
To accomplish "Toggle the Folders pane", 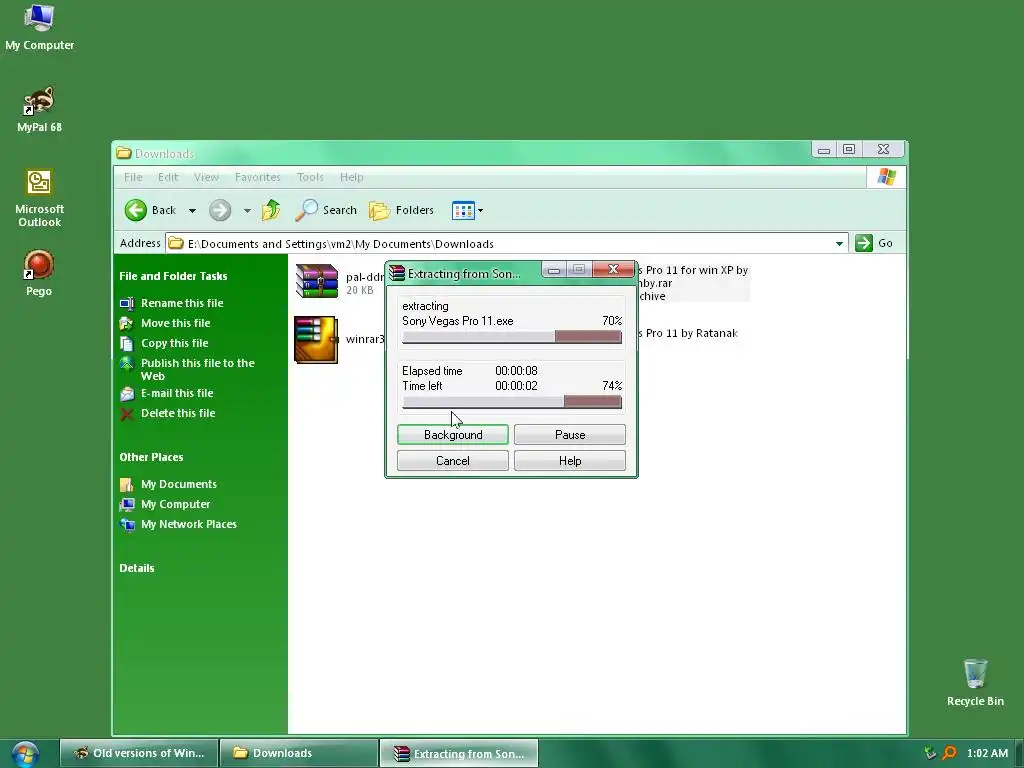I will coord(402,210).
